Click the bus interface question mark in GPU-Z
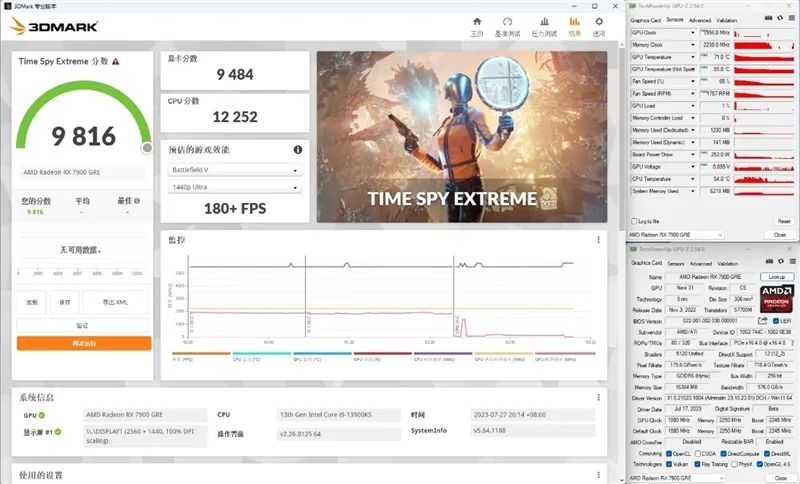The height and width of the screenshot is (484, 800). click(x=792, y=343)
